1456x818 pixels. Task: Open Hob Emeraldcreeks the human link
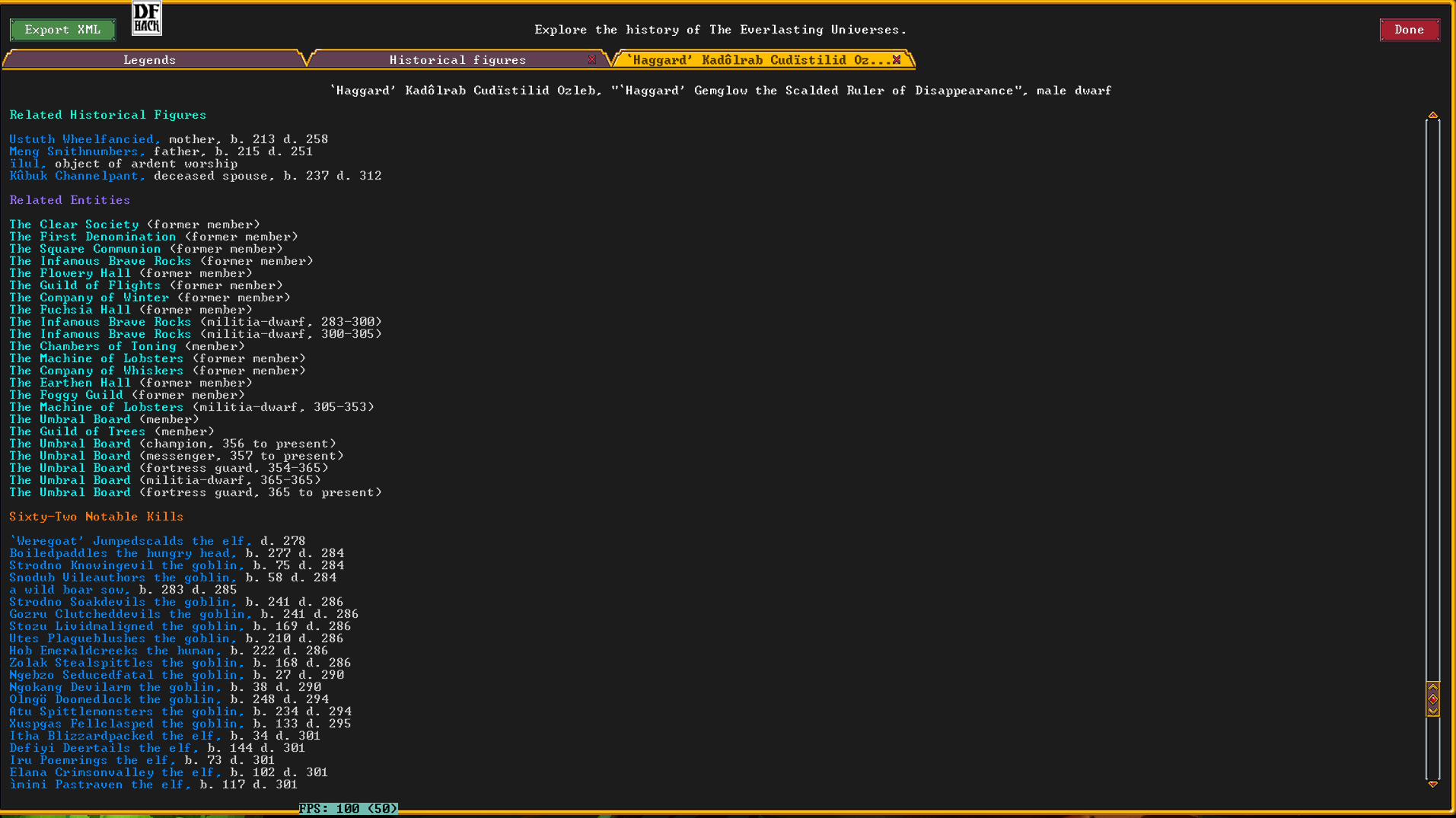coord(116,651)
